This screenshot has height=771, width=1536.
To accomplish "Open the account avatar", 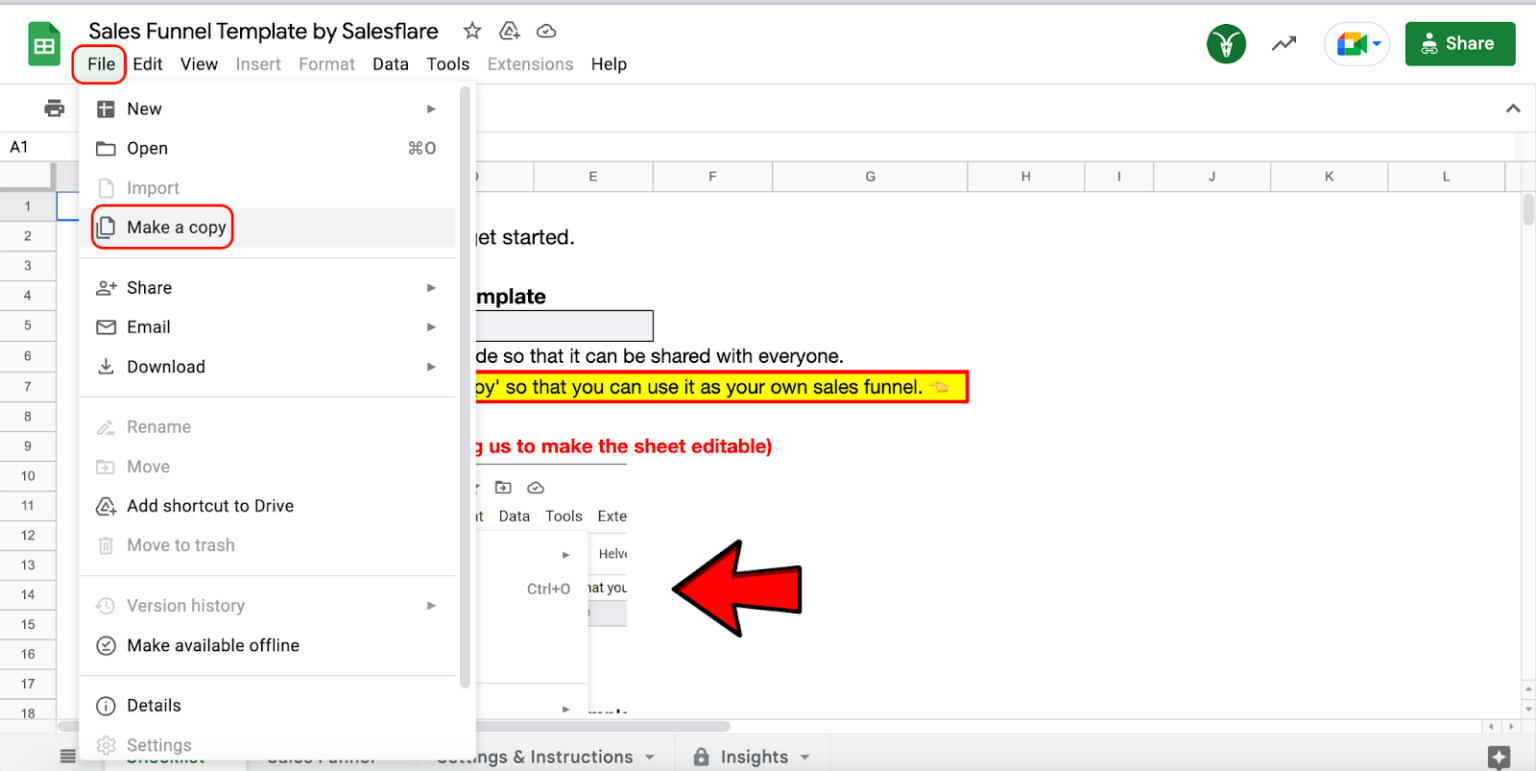I will pos(1226,44).
